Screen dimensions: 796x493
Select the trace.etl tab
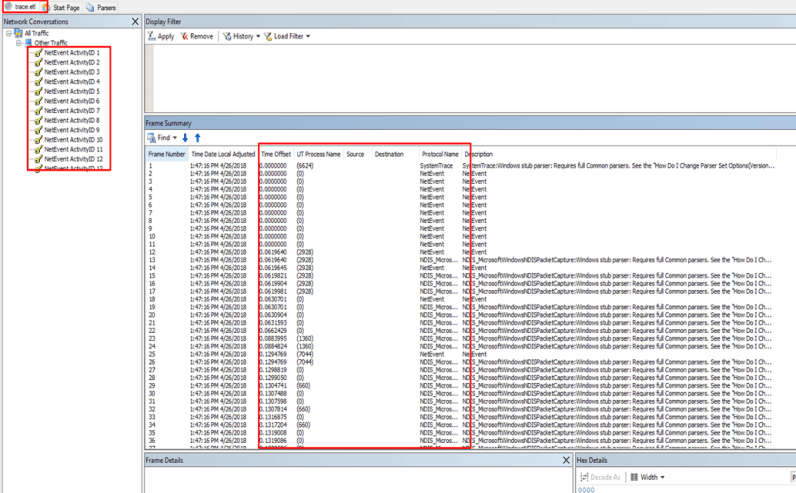(23, 7)
